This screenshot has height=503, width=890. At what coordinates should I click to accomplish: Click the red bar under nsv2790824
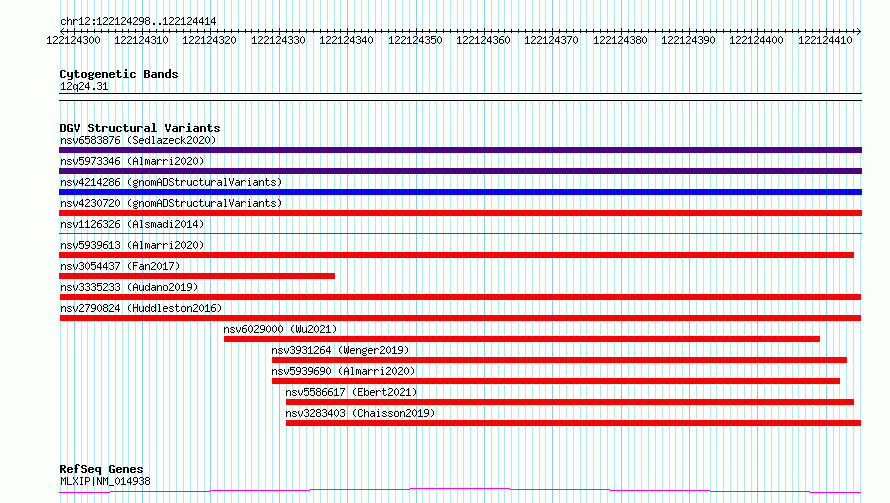pyautogui.click(x=460, y=318)
